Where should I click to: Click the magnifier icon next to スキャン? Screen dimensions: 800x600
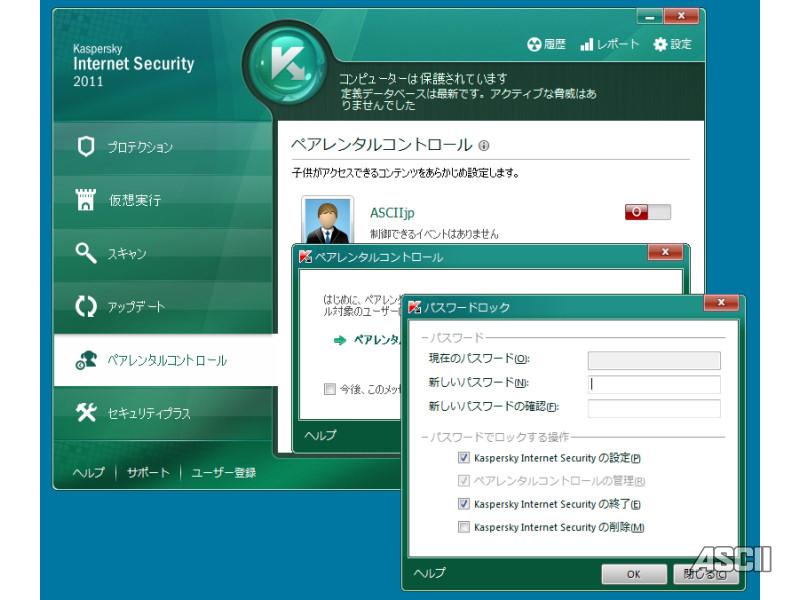click(x=86, y=253)
